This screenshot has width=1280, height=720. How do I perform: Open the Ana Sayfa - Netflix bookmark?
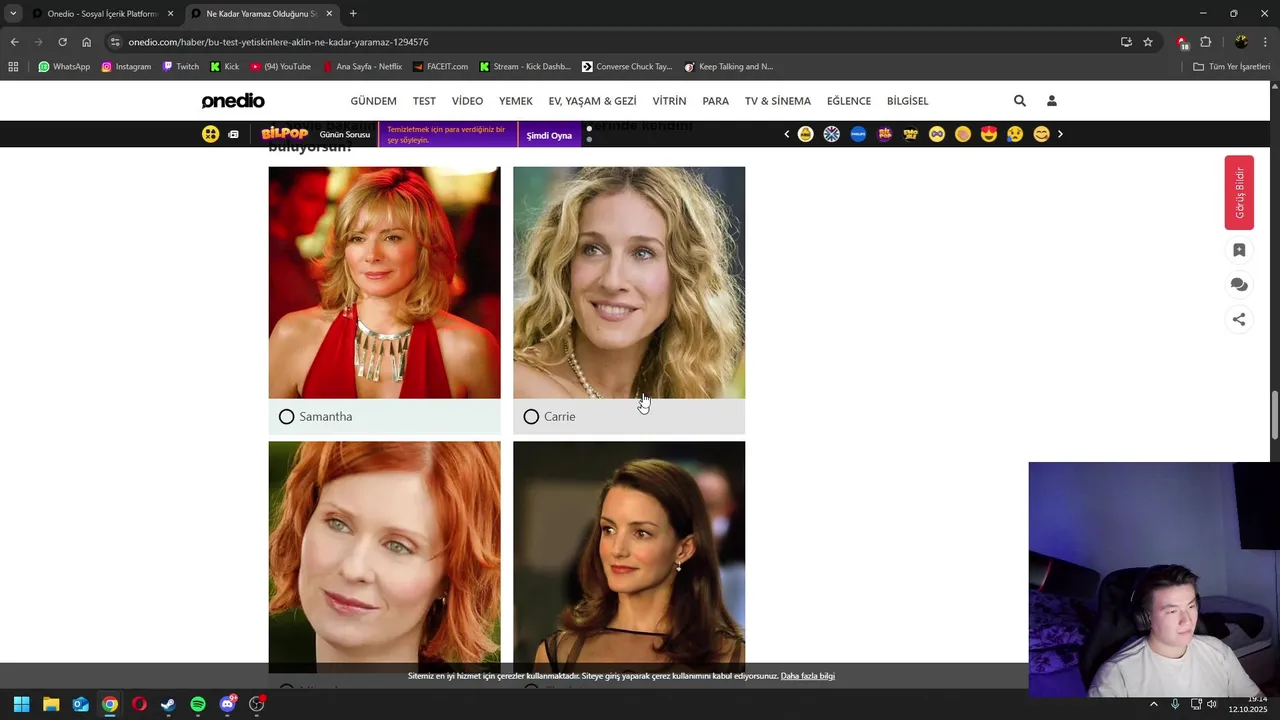click(362, 67)
